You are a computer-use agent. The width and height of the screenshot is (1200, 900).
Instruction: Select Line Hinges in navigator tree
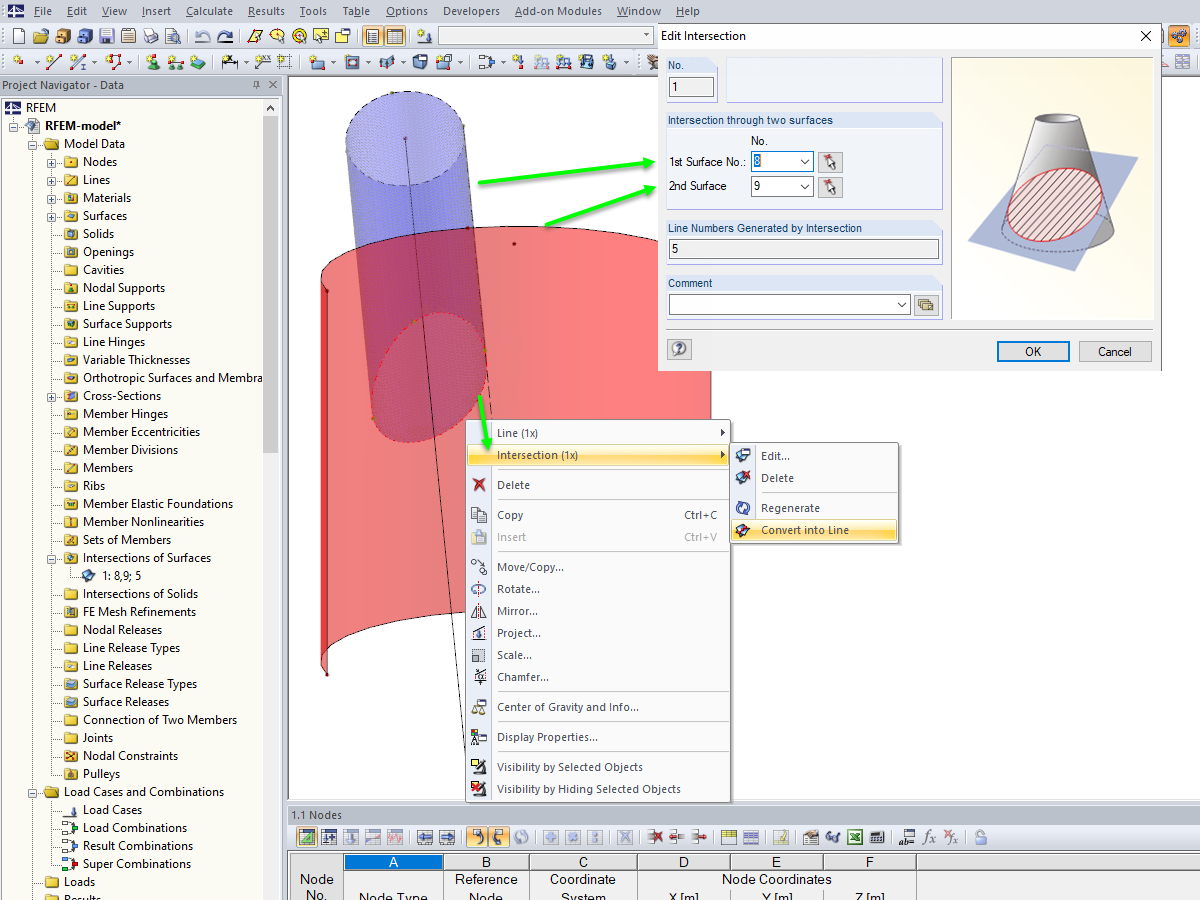coord(114,342)
